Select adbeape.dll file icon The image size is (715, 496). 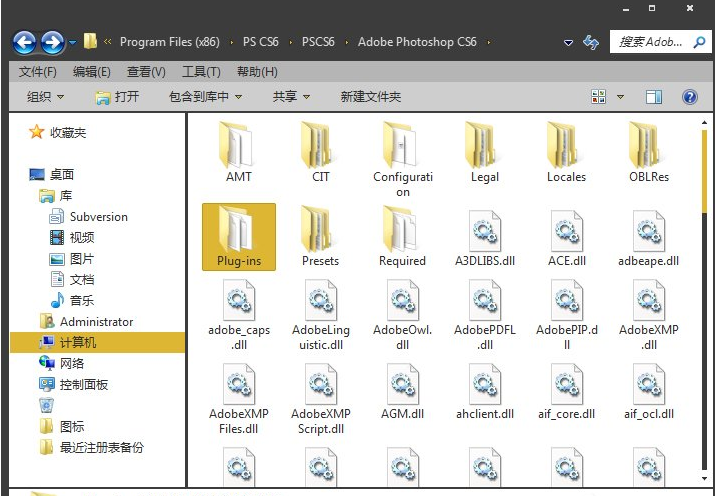tap(649, 231)
